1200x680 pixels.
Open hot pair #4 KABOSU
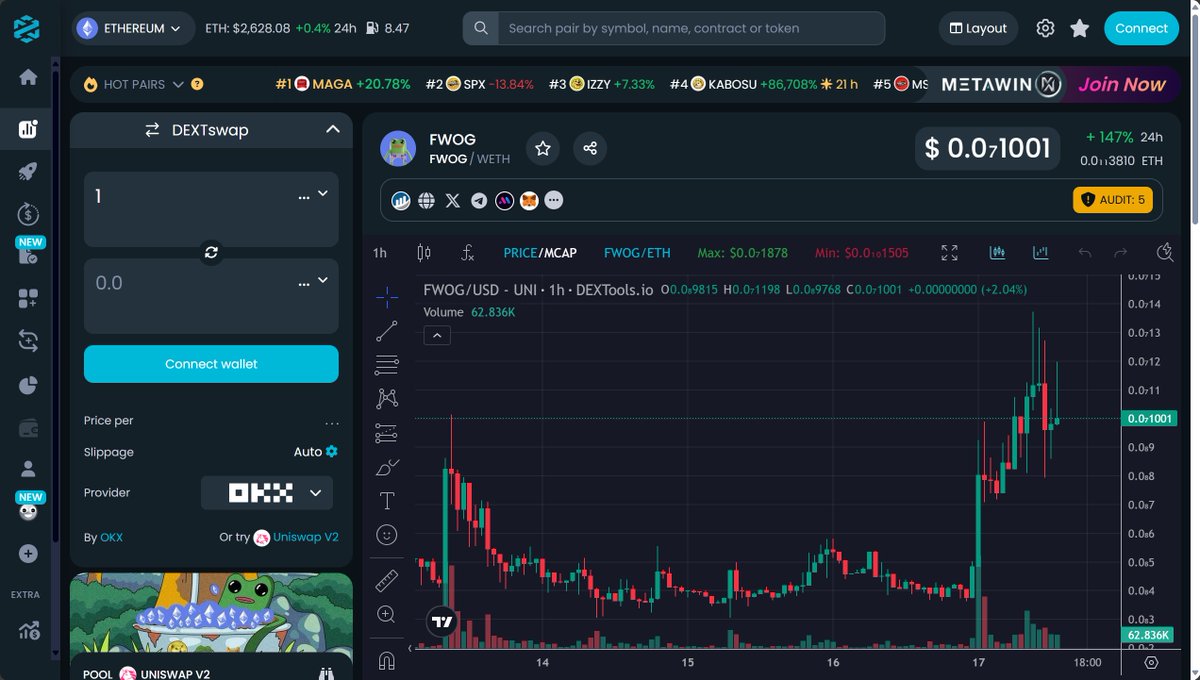[764, 84]
